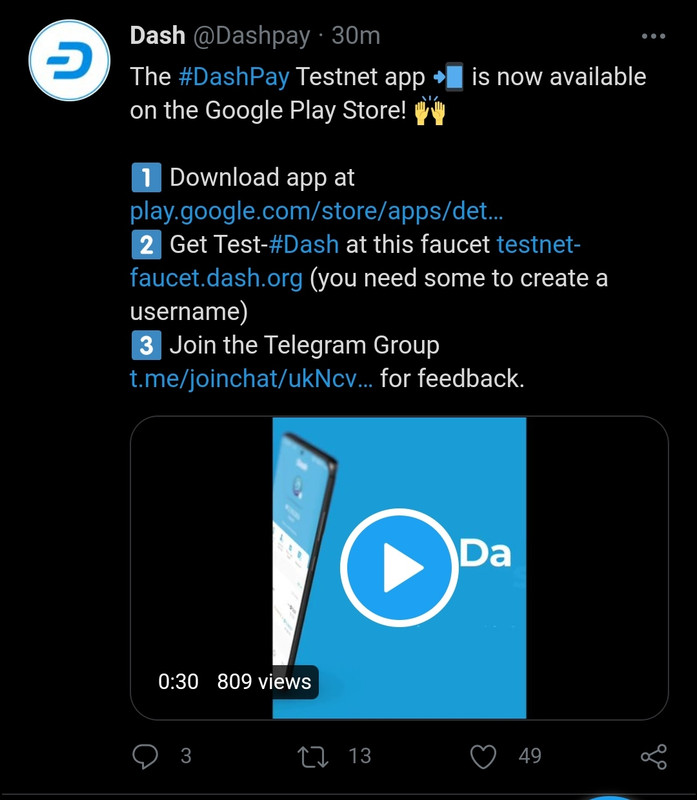The height and width of the screenshot is (800, 697).
Task: Retweet using the retweet arrows icon
Action: [x=313, y=757]
